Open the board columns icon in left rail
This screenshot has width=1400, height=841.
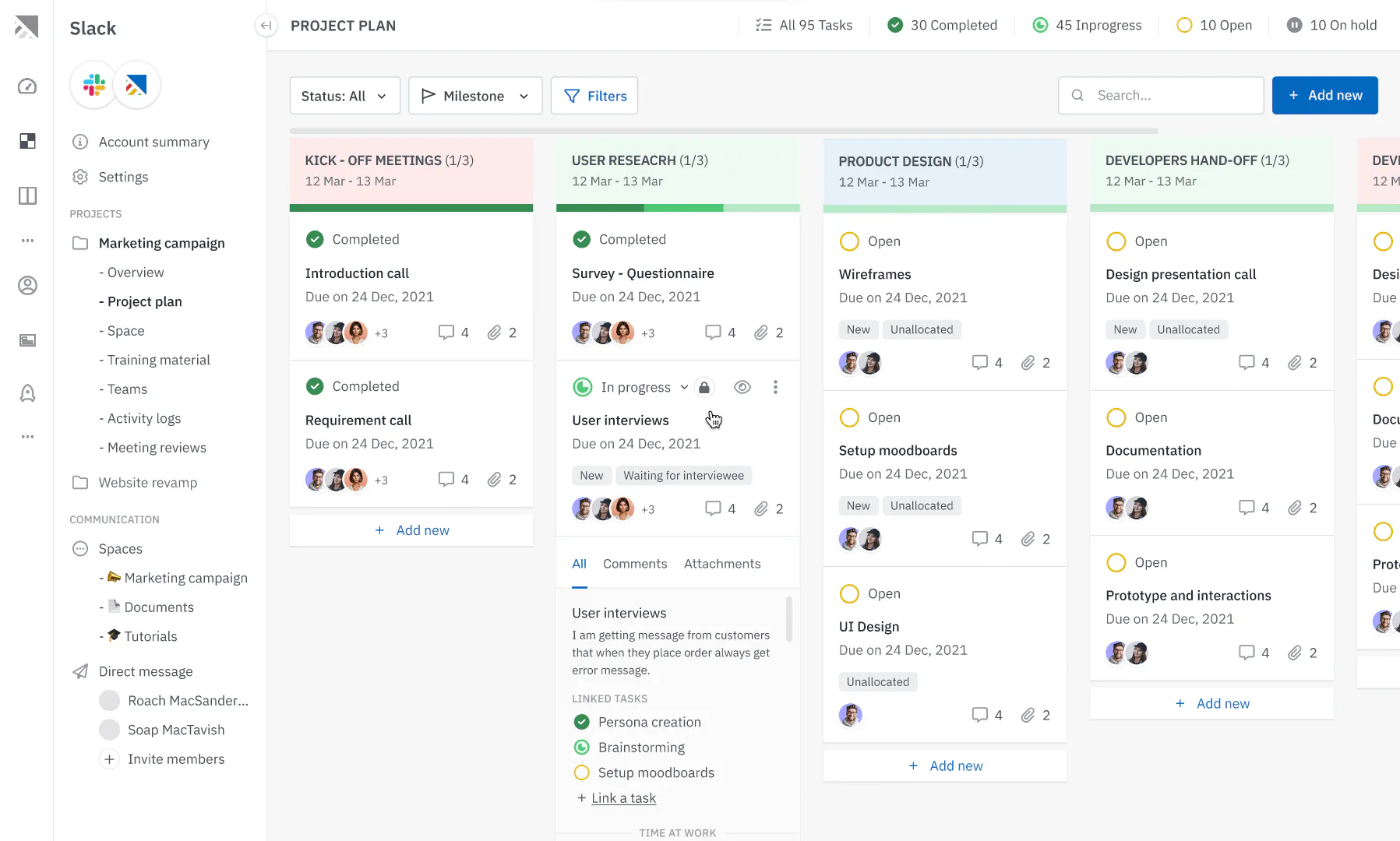pyautogui.click(x=27, y=195)
